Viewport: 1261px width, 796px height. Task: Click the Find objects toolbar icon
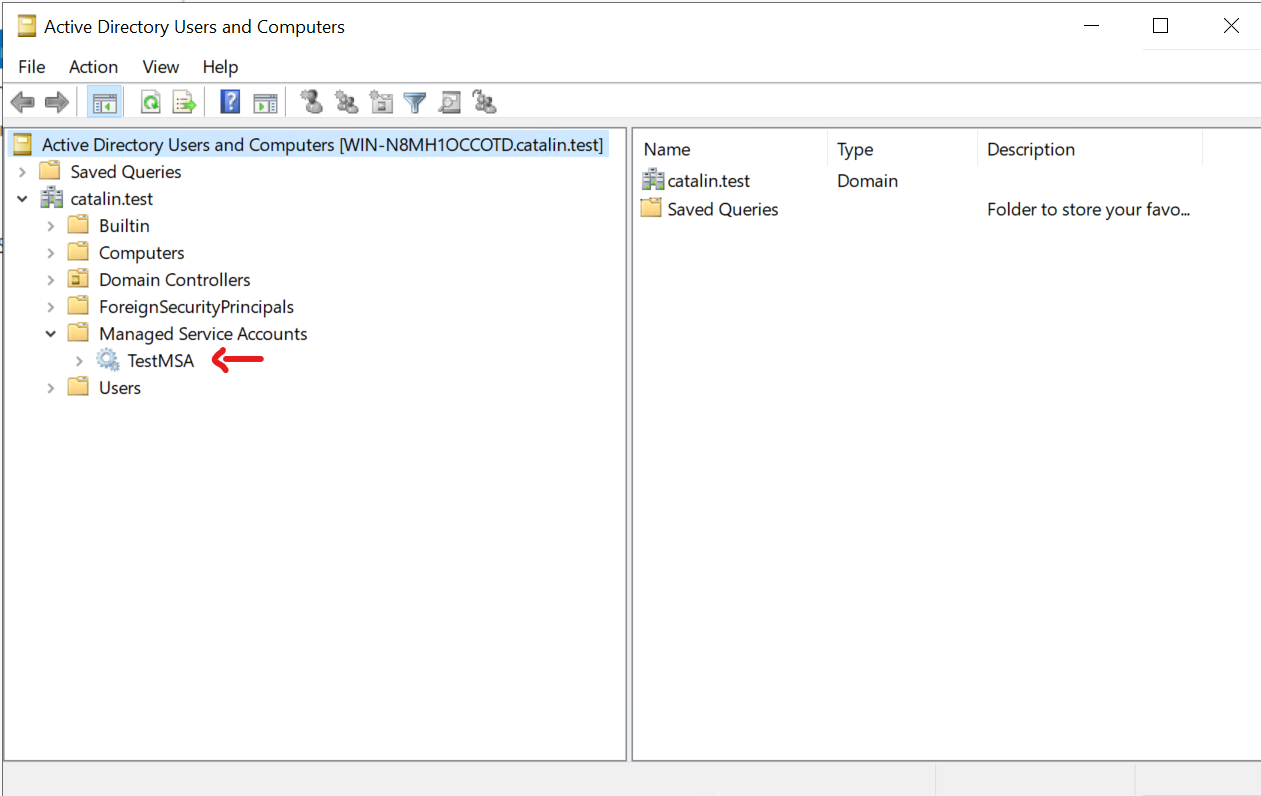coord(450,102)
